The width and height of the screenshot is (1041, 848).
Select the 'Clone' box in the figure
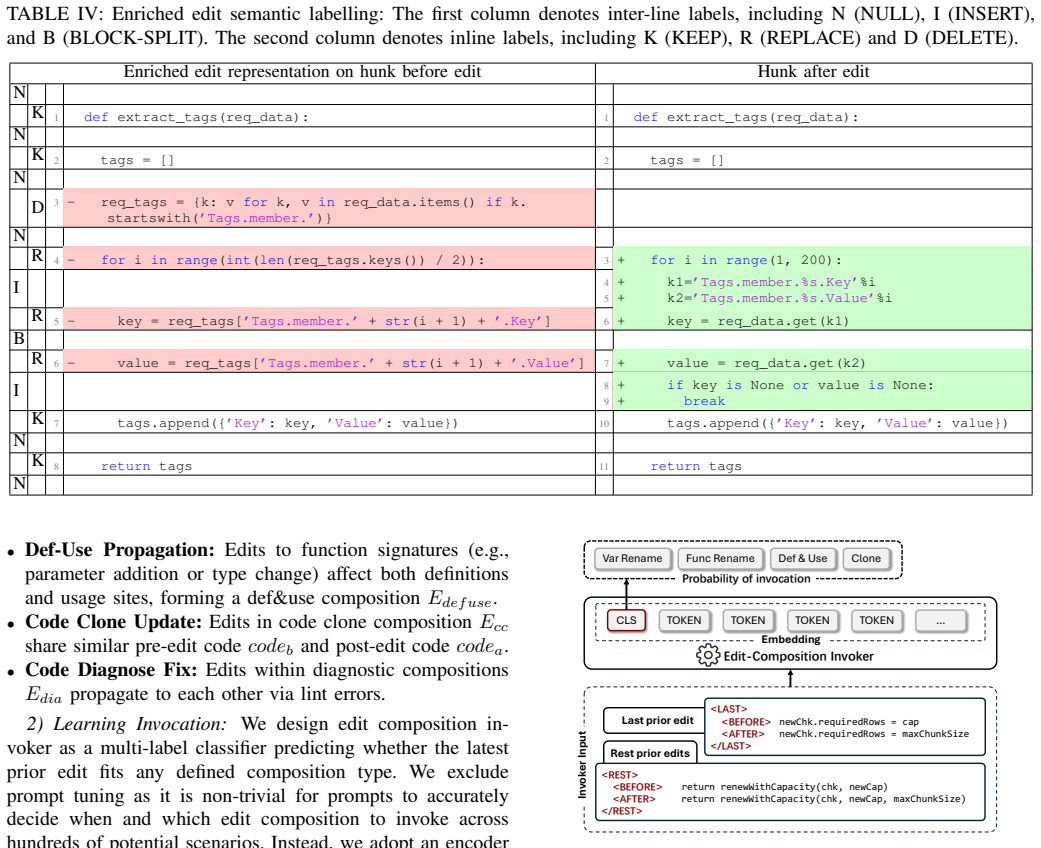pyautogui.click(x=866, y=558)
